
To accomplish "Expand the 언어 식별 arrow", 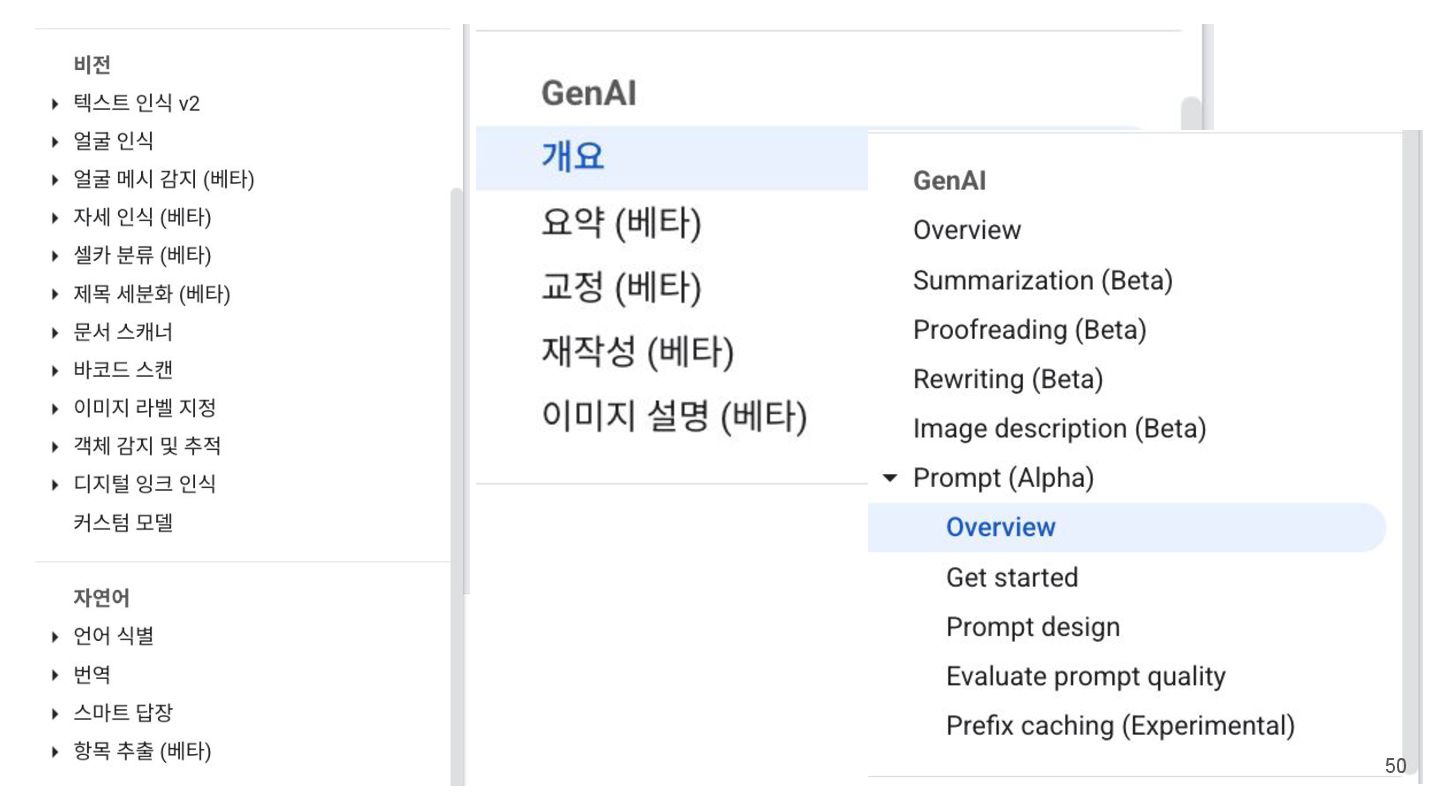I will tap(55, 637).
